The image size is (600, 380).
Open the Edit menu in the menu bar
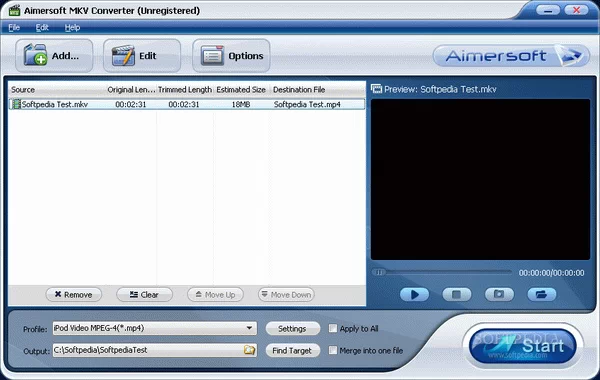point(42,28)
